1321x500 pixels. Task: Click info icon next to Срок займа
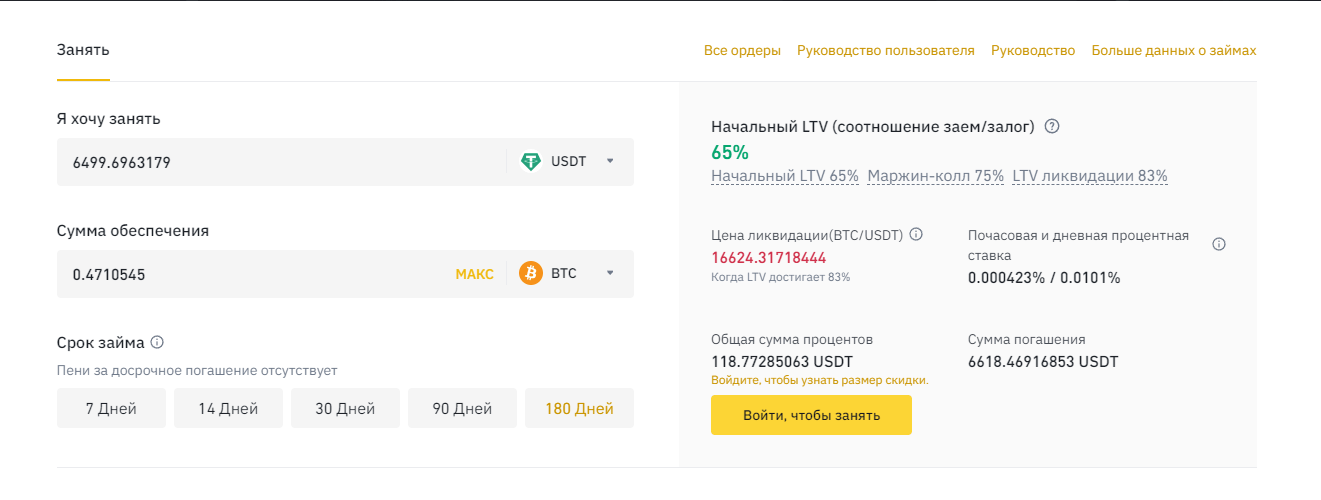click(157, 342)
